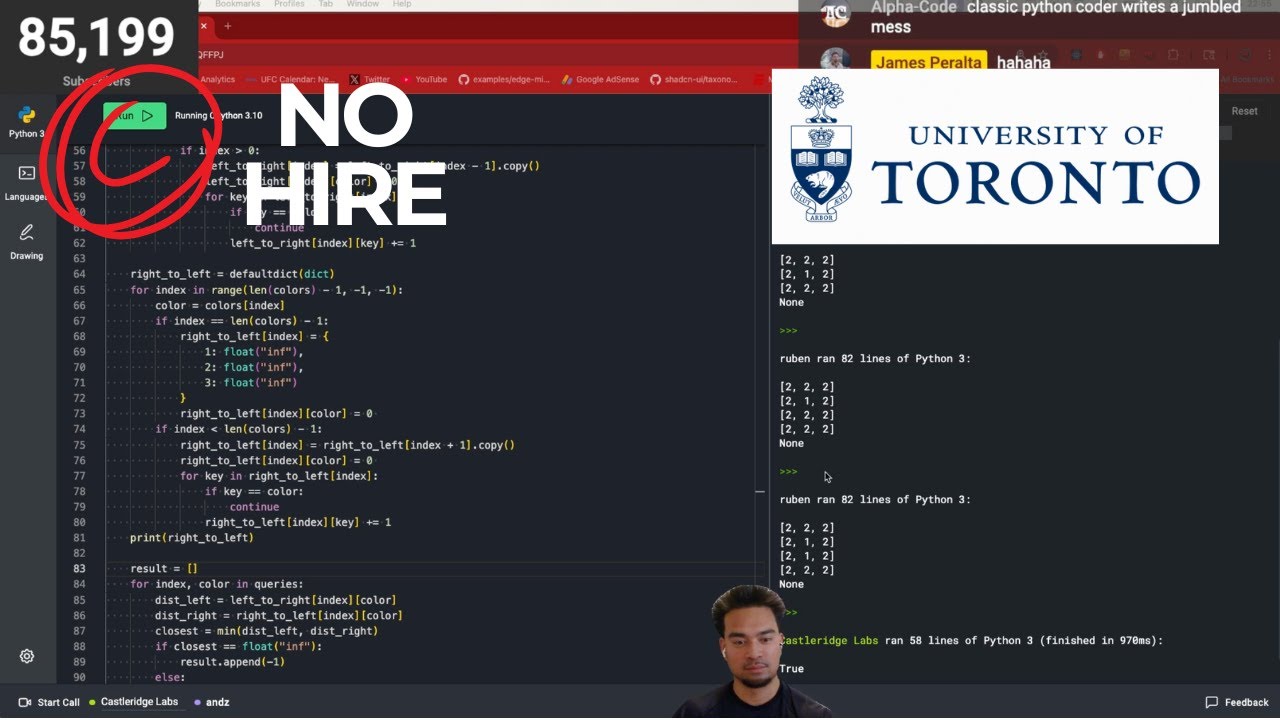Open the UFC Calendar bookmark

[291, 79]
